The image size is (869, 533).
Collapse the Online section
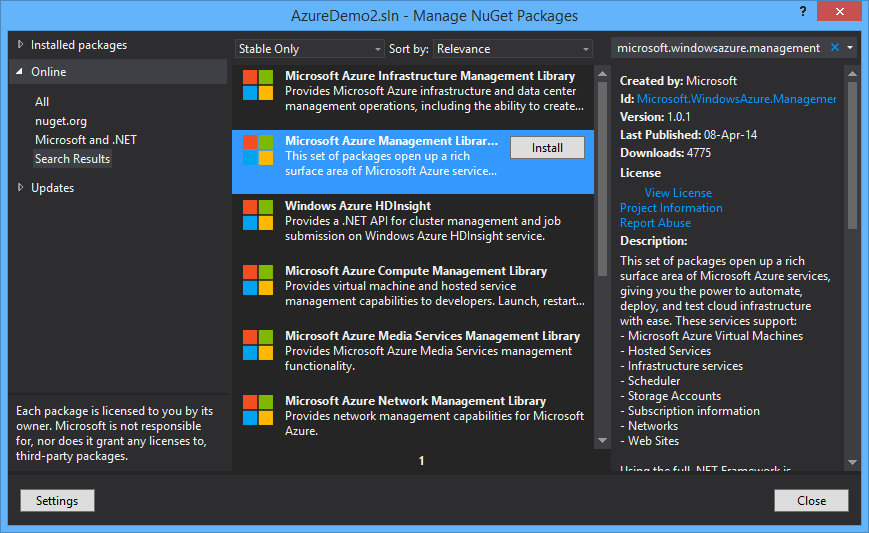point(22,72)
